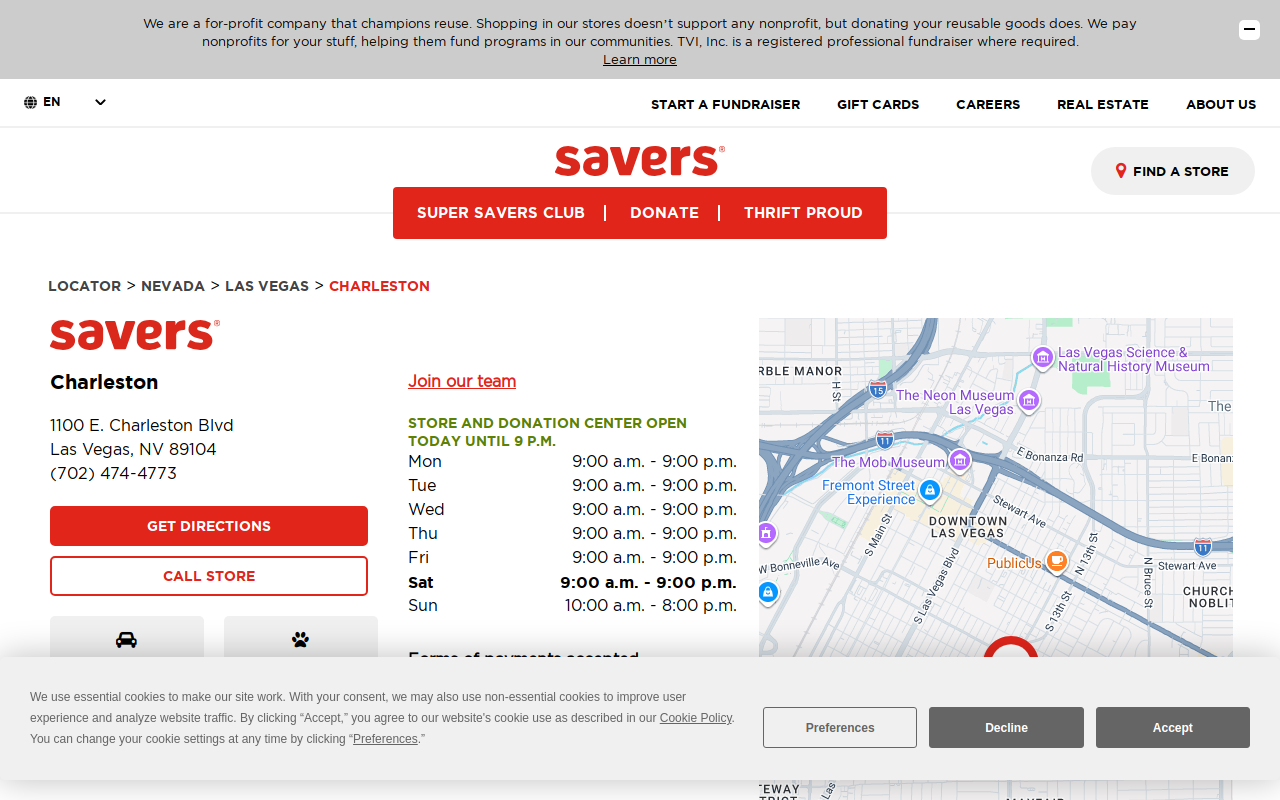Click the Fri hours row
Screen dimensions: 1280x800
(572, 558)
